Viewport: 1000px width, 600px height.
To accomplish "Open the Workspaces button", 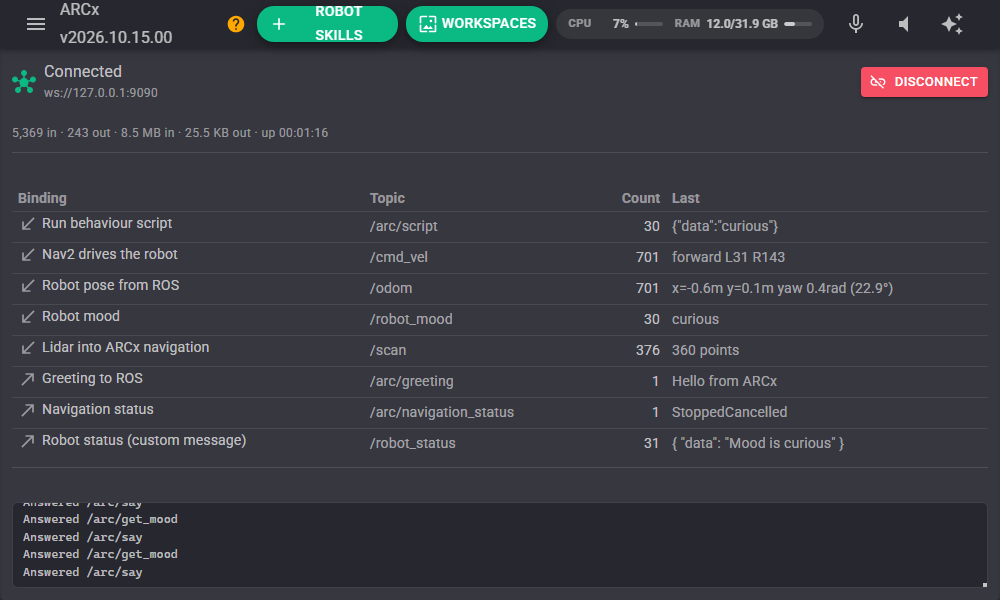I will (x=477, y=24).
